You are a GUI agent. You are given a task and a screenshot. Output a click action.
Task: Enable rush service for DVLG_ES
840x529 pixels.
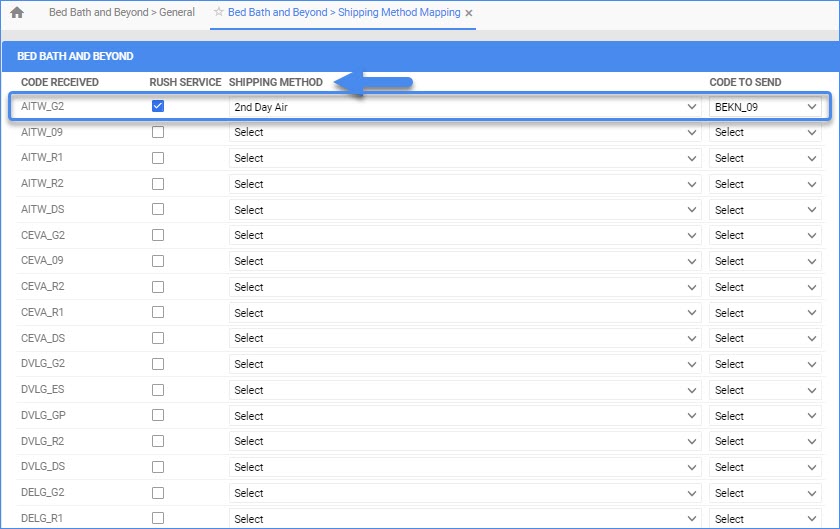point(158,390)
